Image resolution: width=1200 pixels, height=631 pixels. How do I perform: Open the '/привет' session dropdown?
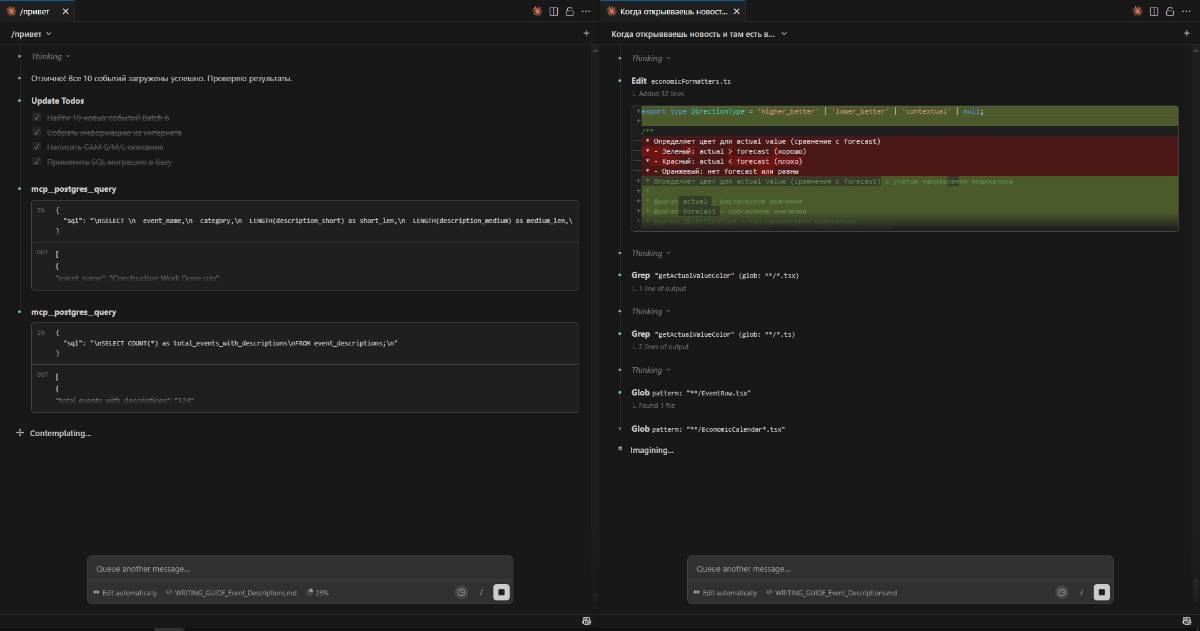pyautogui.click(x=31, y=34)
